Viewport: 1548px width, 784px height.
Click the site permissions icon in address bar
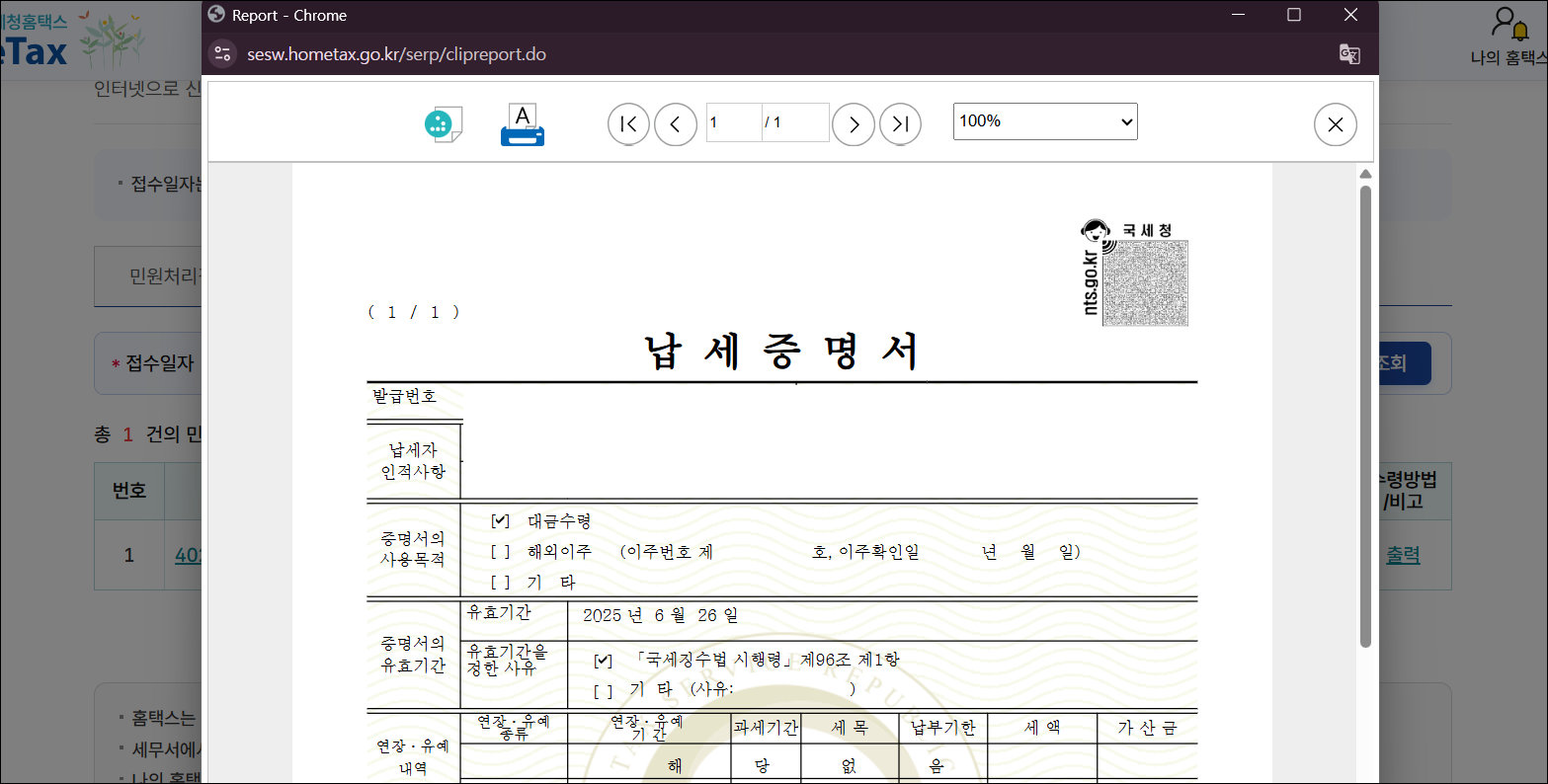[223, 54]
